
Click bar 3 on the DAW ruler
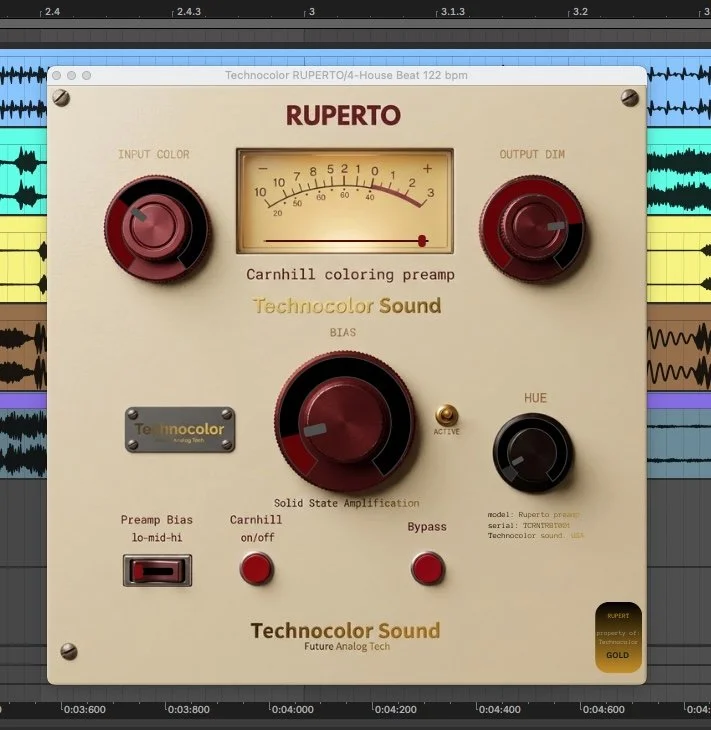coord(311,12)
